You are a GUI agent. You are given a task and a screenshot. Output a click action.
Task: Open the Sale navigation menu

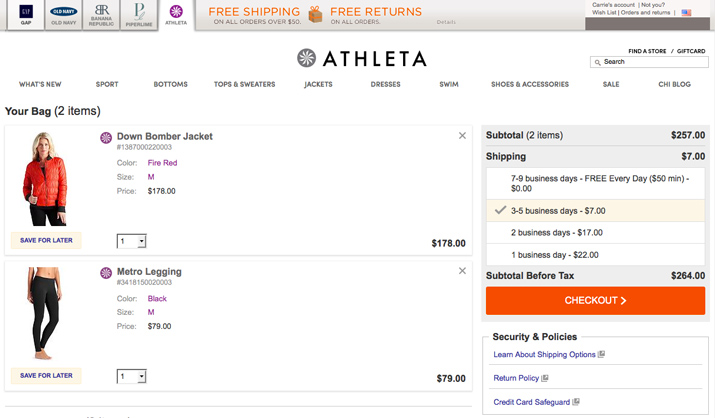(x=612, y=85)
